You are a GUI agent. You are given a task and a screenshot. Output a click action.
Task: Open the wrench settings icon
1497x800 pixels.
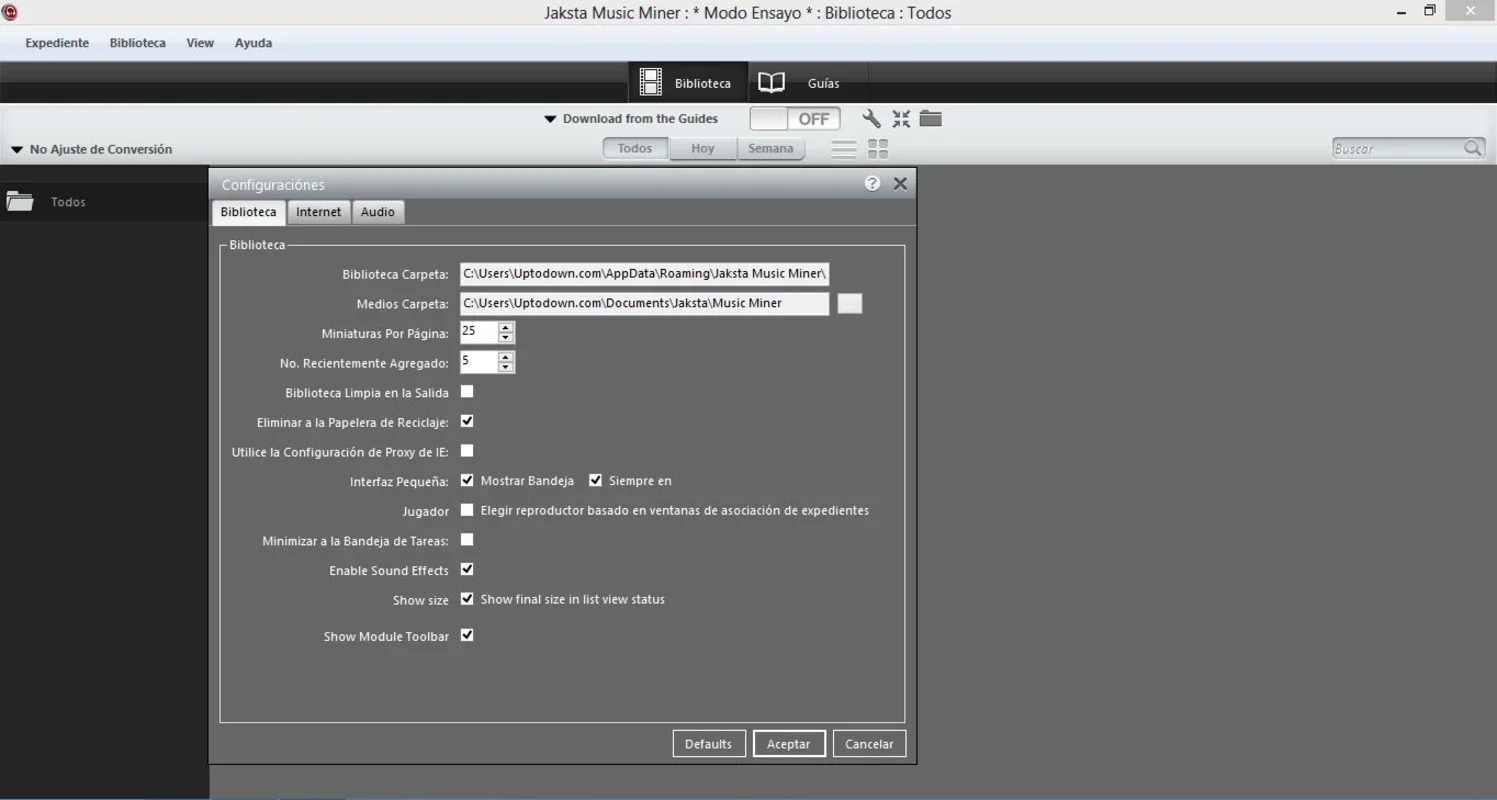[x=871, y=119]
